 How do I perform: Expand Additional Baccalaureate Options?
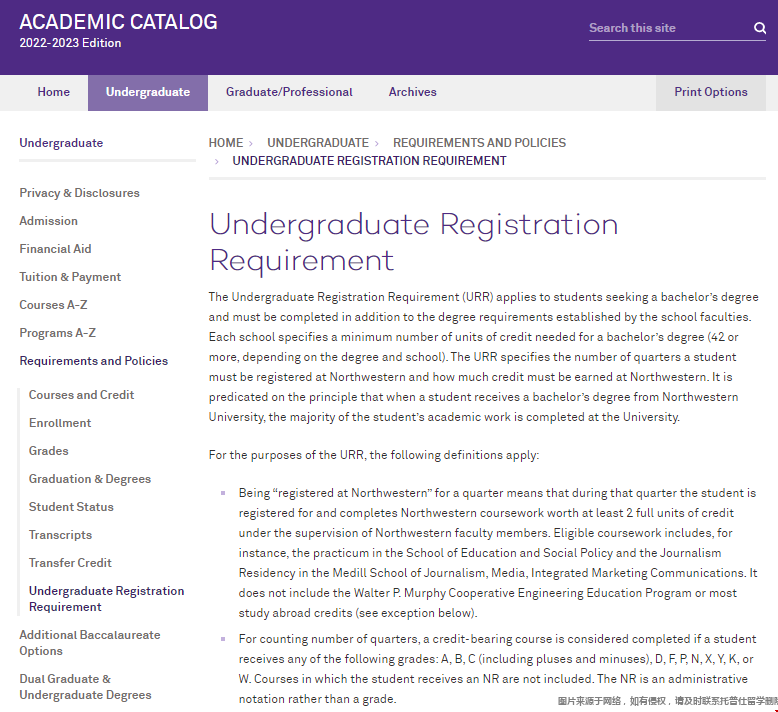(x=89, y=642)
